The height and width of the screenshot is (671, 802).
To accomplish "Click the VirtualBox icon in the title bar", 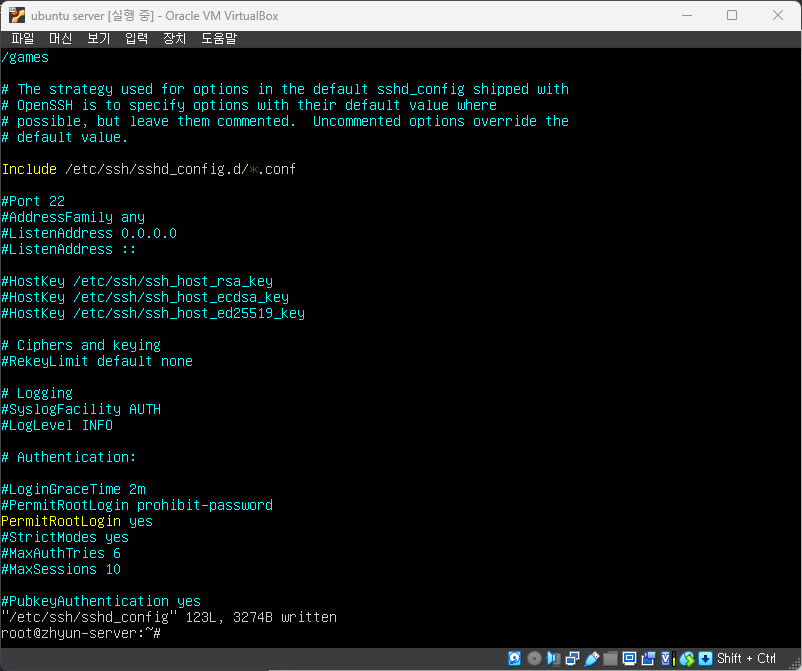I will (x=17, y=15).
